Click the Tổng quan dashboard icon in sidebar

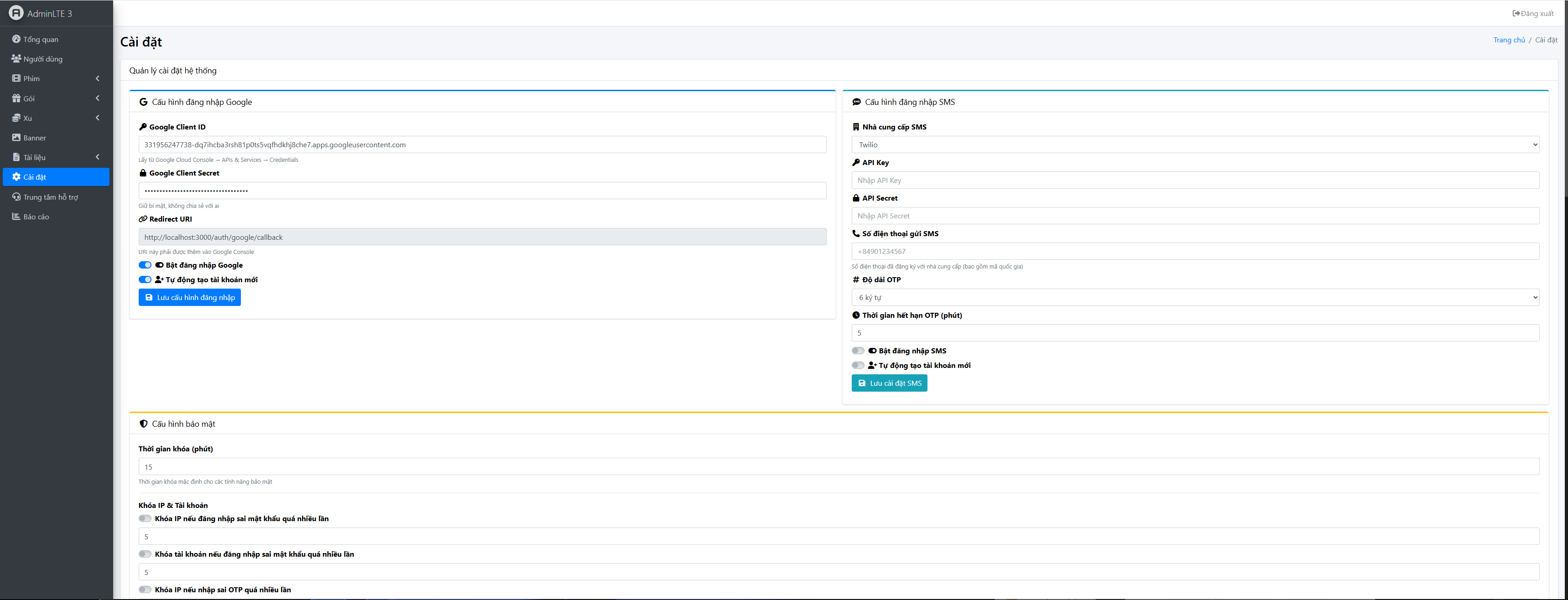(x=16, y=39)
